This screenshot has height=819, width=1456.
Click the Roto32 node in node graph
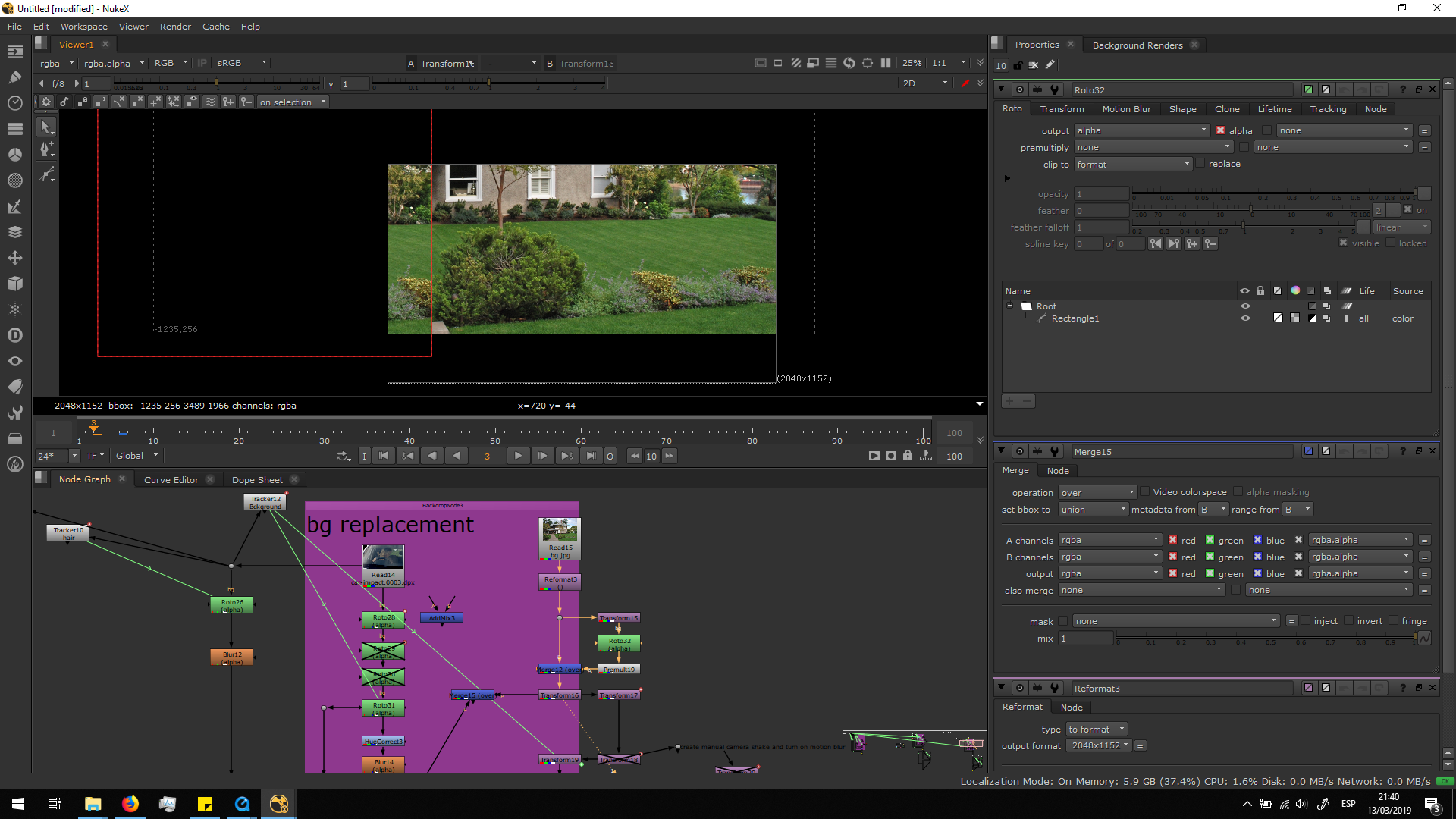[x=620, y=644]
